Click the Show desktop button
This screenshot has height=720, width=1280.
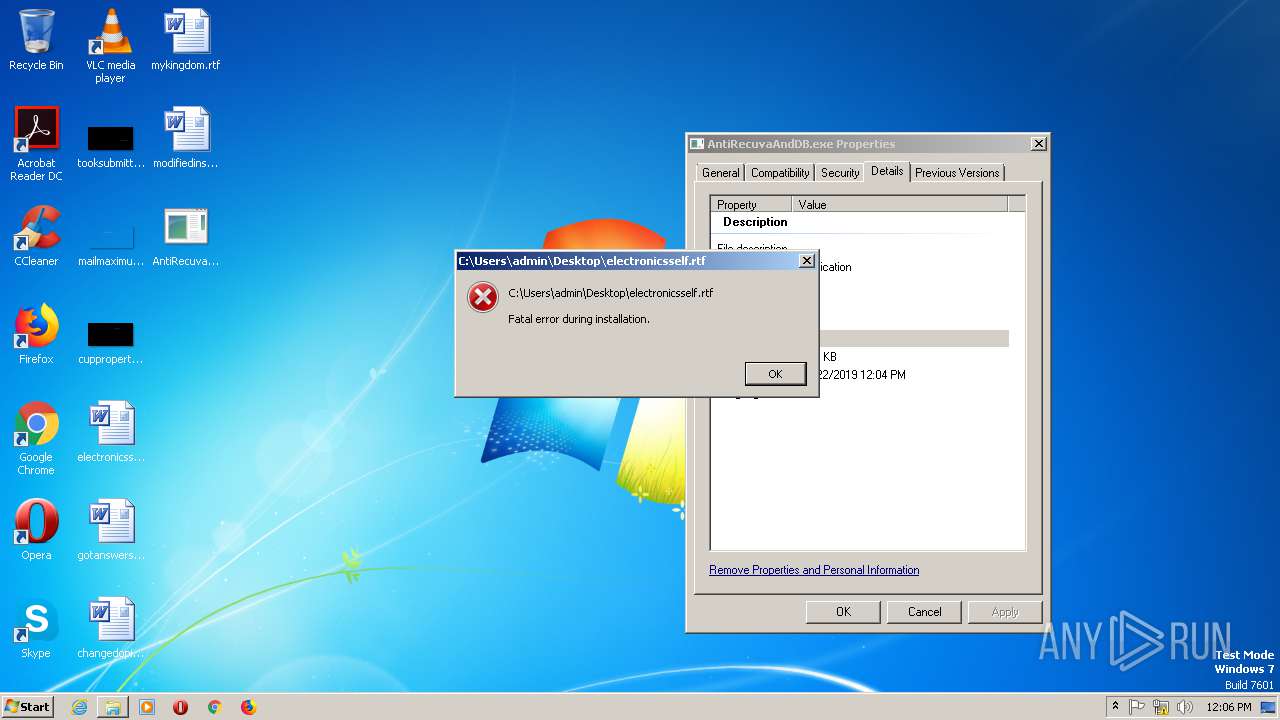coord(1269,707)
